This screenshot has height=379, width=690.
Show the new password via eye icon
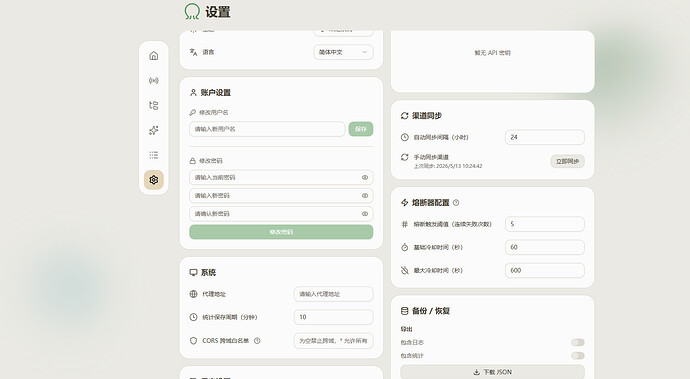pyautogui.click(x=365, y=195)
